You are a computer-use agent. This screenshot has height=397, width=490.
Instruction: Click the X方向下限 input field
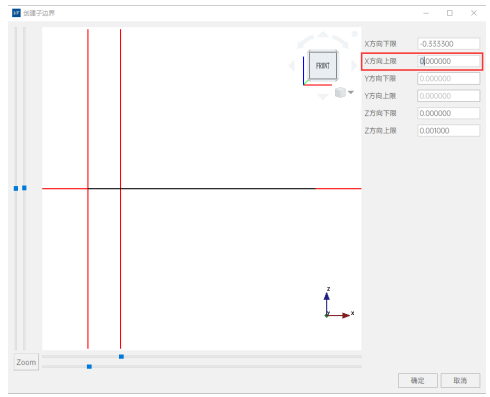pyautogui.click(x=449, y=44)
